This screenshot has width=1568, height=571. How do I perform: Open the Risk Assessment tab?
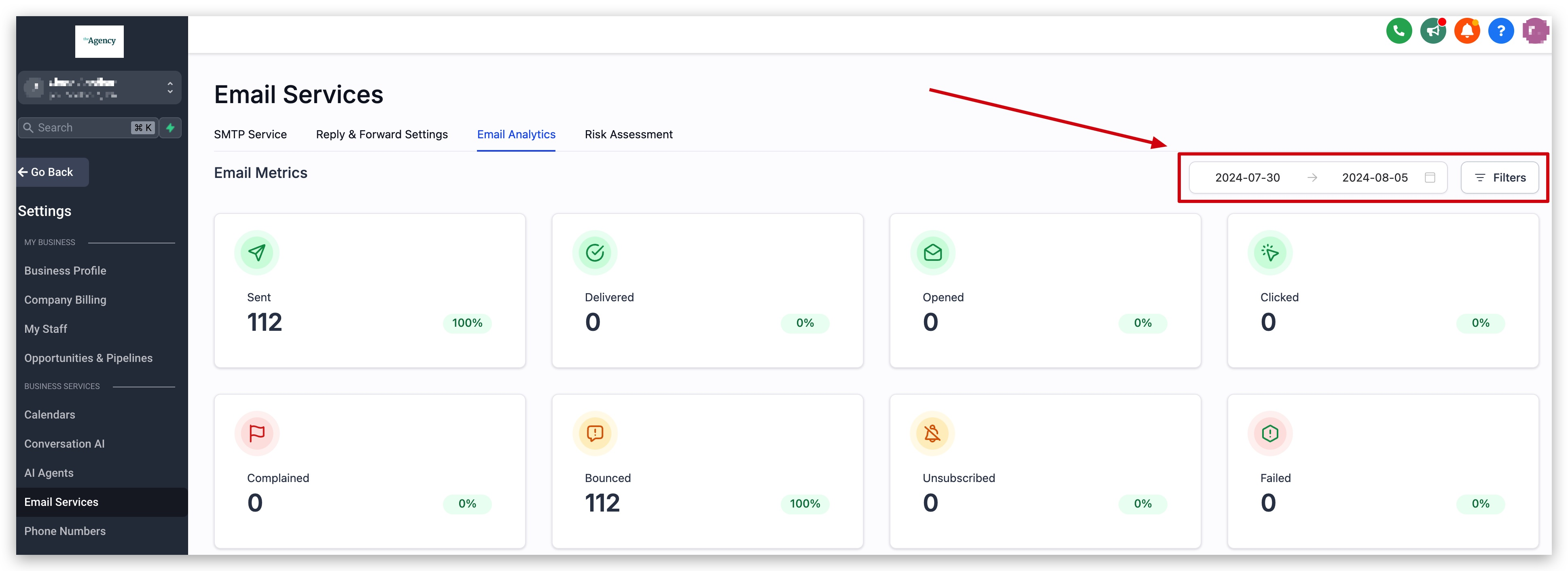tap(628, 135)
